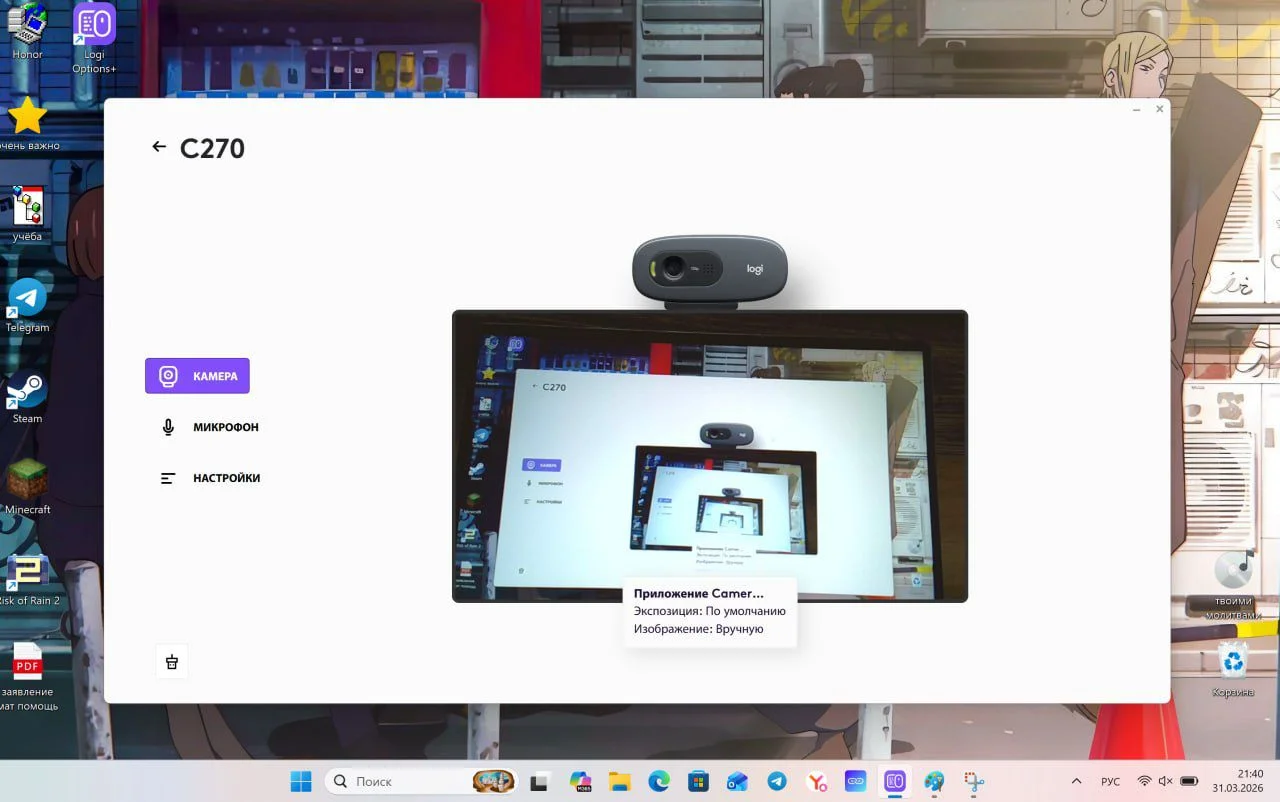Click the C270 webcam picture

tap(710, 270)
